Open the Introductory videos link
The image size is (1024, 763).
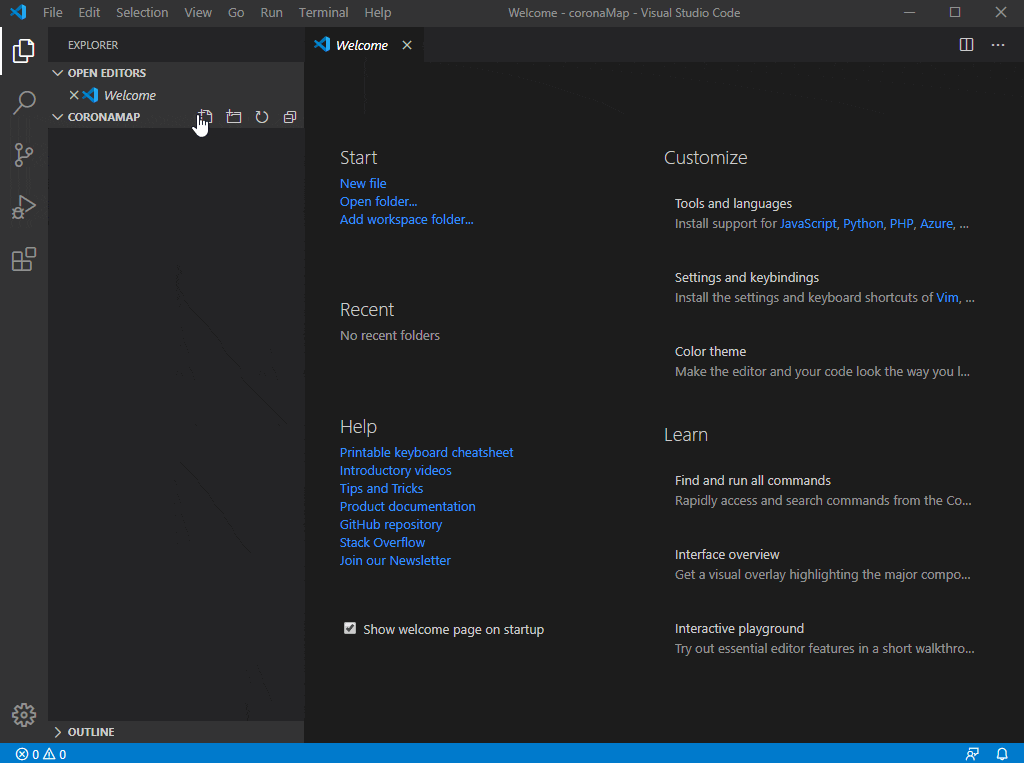395,470
